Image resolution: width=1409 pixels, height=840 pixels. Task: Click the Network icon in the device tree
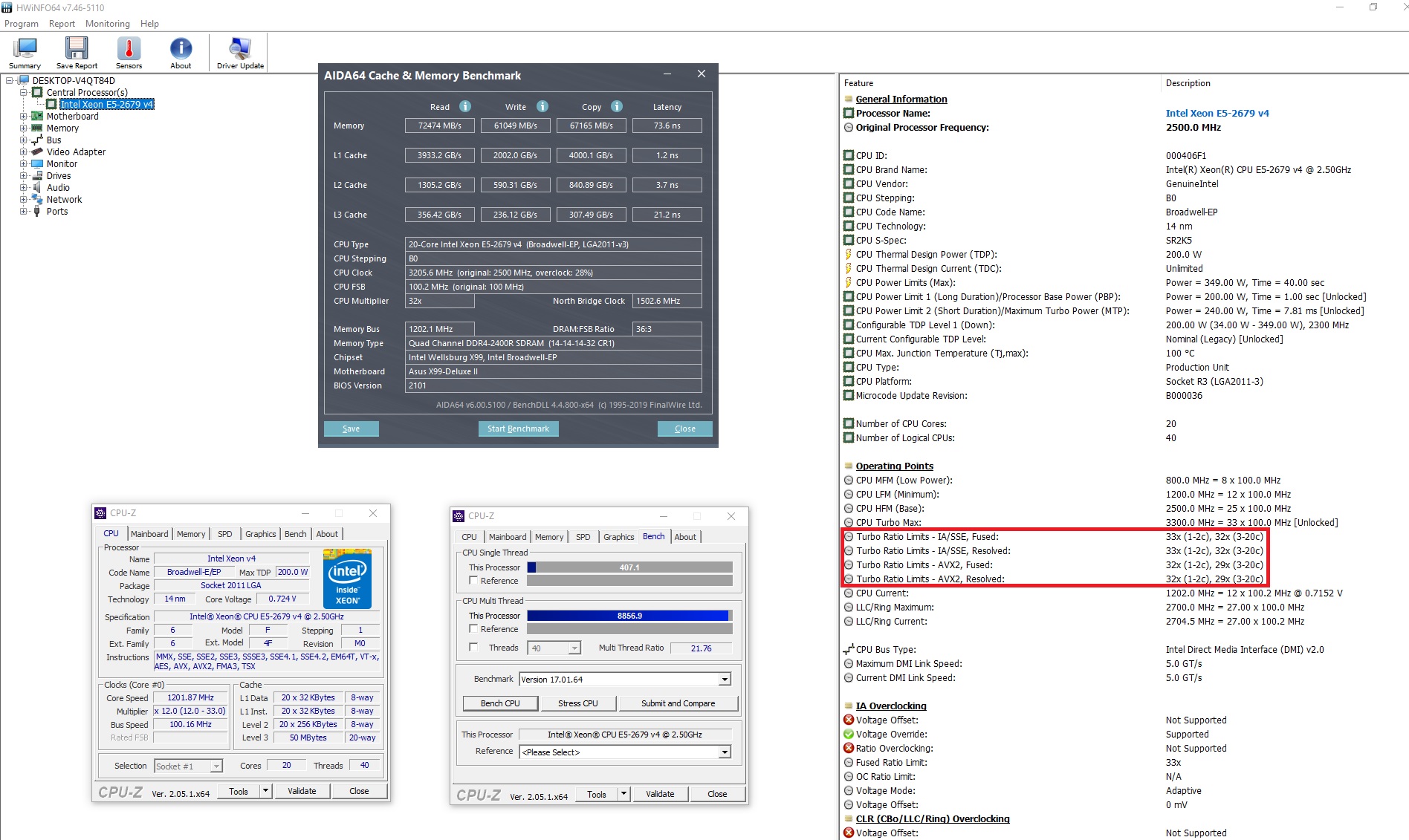(x=37, y=200)
